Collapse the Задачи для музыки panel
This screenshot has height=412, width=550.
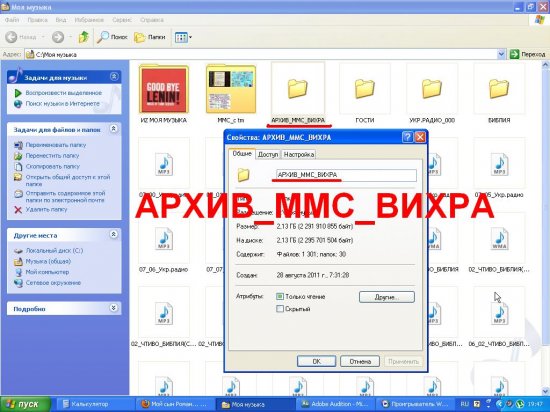114,76
